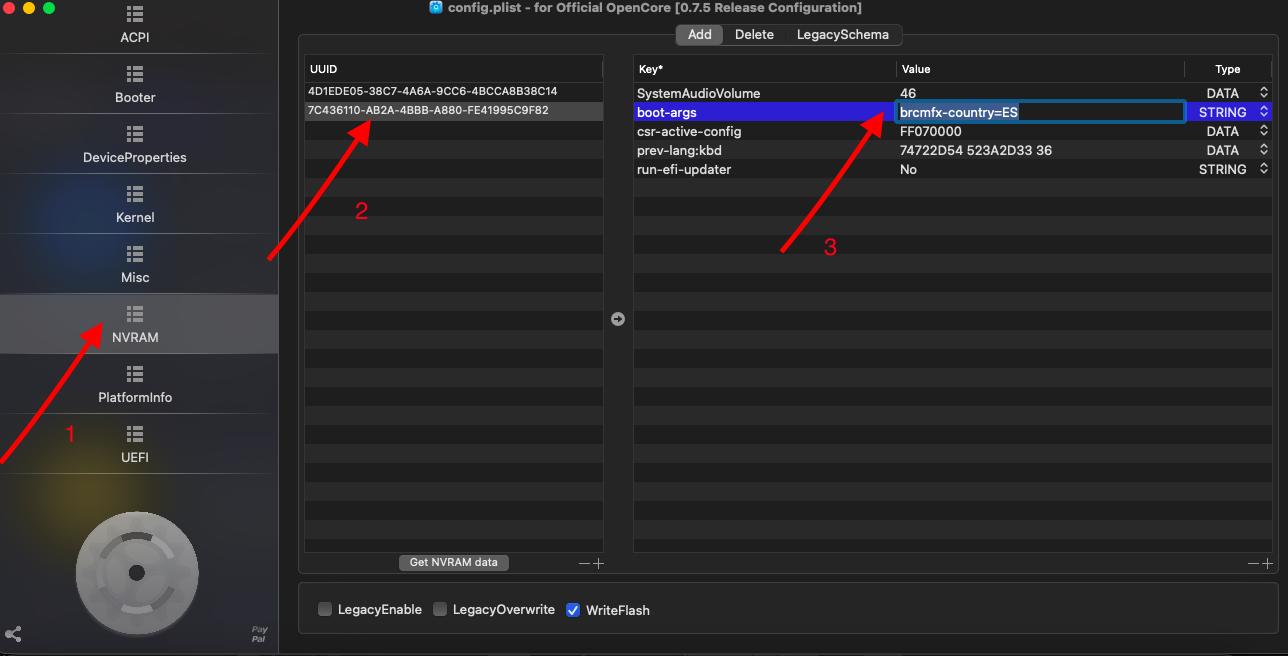1288x656 pixels.
Task: Click the yellow minimize window button
Action: click(x=29, y=8)
